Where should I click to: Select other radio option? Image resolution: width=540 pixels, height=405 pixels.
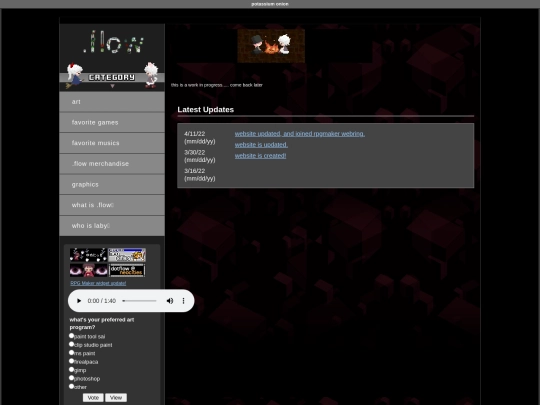coord(72,386)
